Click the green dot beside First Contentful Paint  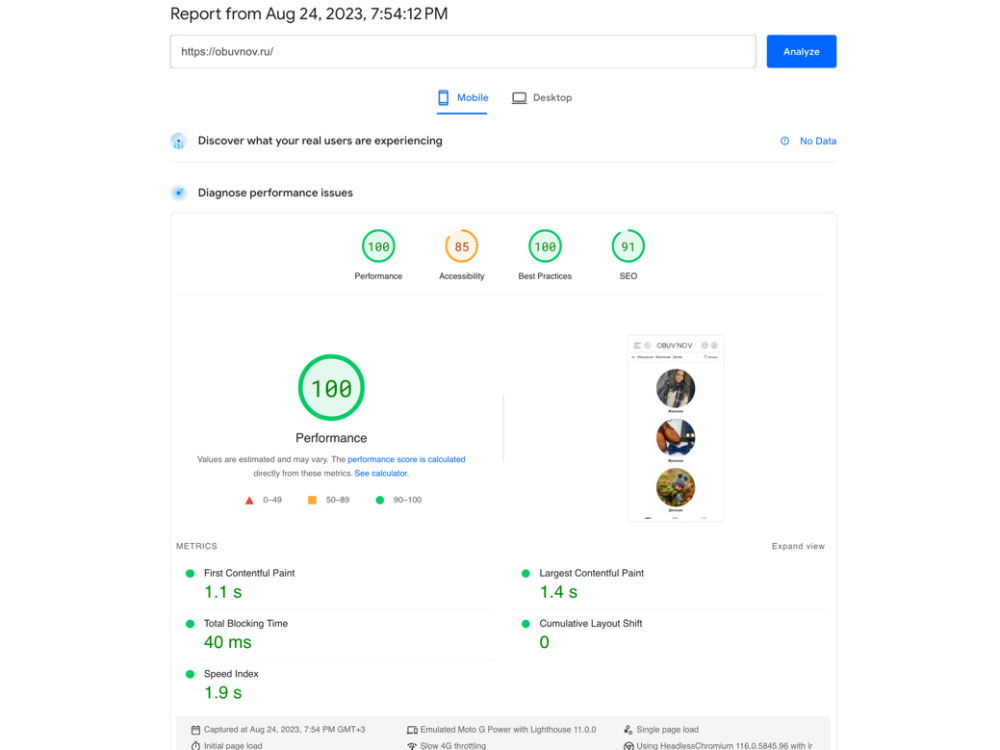pyautogui.click(x=189, y=573)
